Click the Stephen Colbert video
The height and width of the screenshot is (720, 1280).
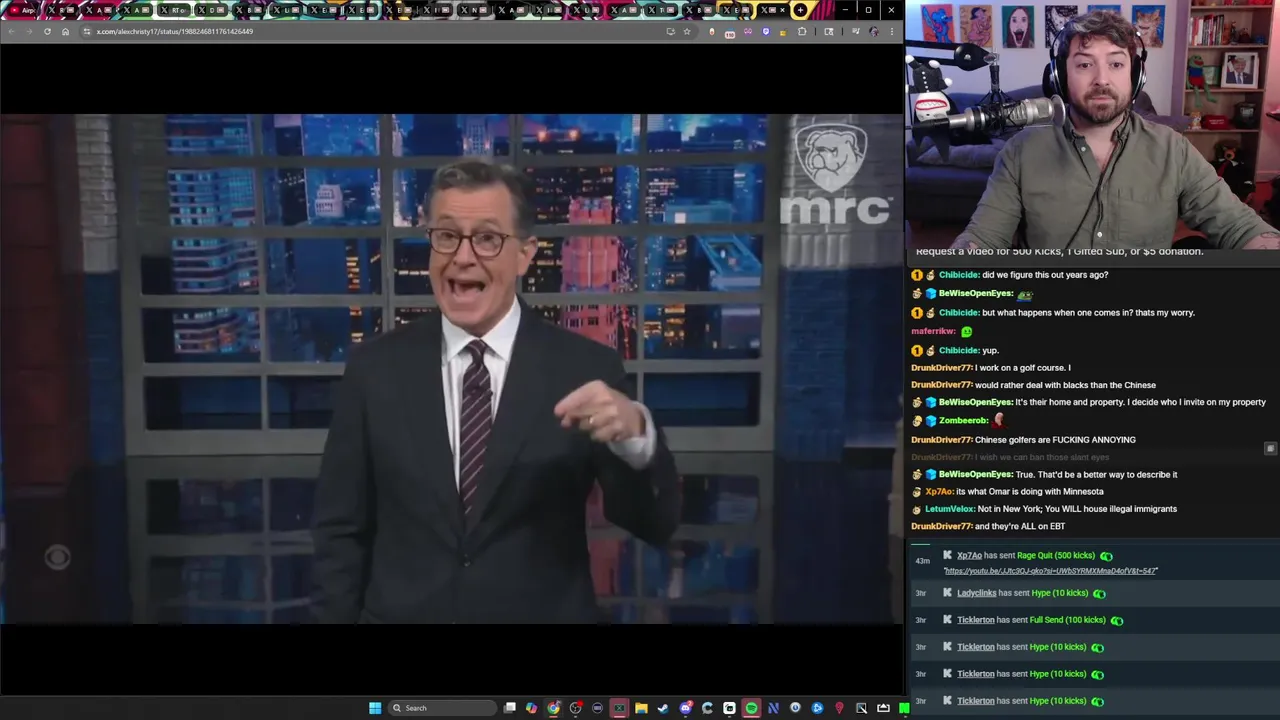coord(451,369)
